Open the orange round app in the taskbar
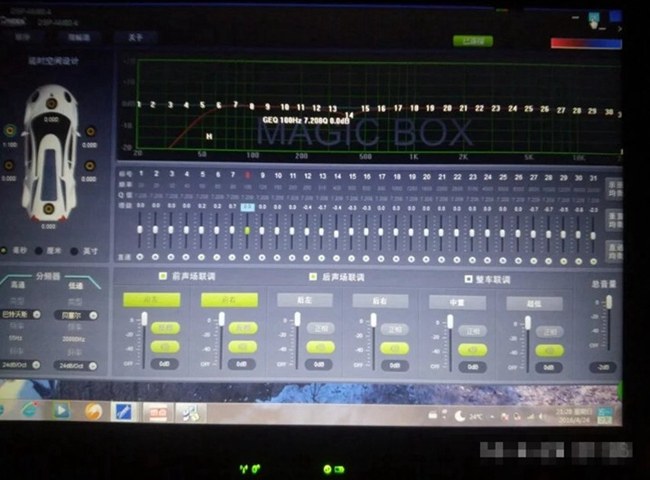This screenshot has height=480, width=650. (x=93, y=412)
